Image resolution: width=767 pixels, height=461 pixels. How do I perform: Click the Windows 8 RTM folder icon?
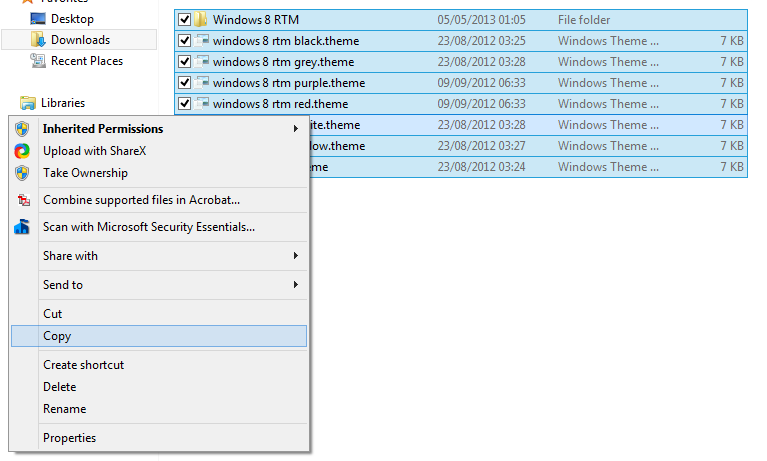pyautogui.click(x=201, y=20)
